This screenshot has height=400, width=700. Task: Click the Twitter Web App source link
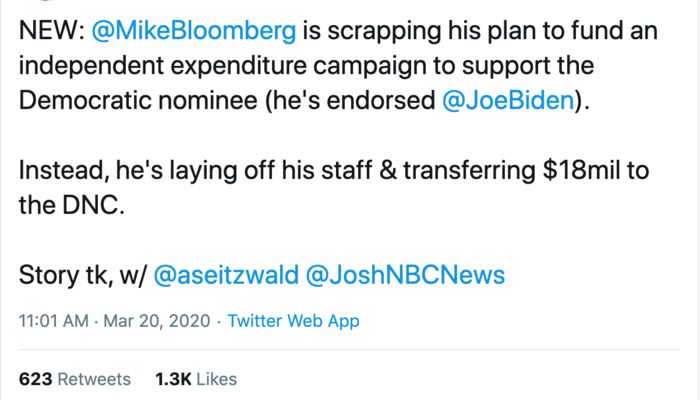coord(293,322)
